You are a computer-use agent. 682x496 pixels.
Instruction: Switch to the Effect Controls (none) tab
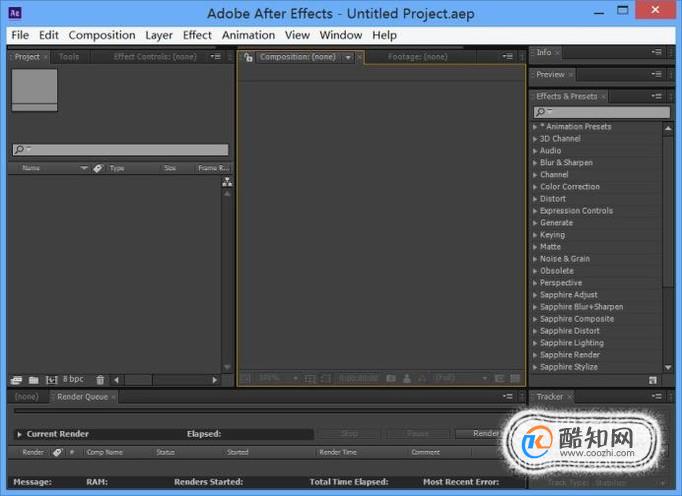[x=155, y=57]
